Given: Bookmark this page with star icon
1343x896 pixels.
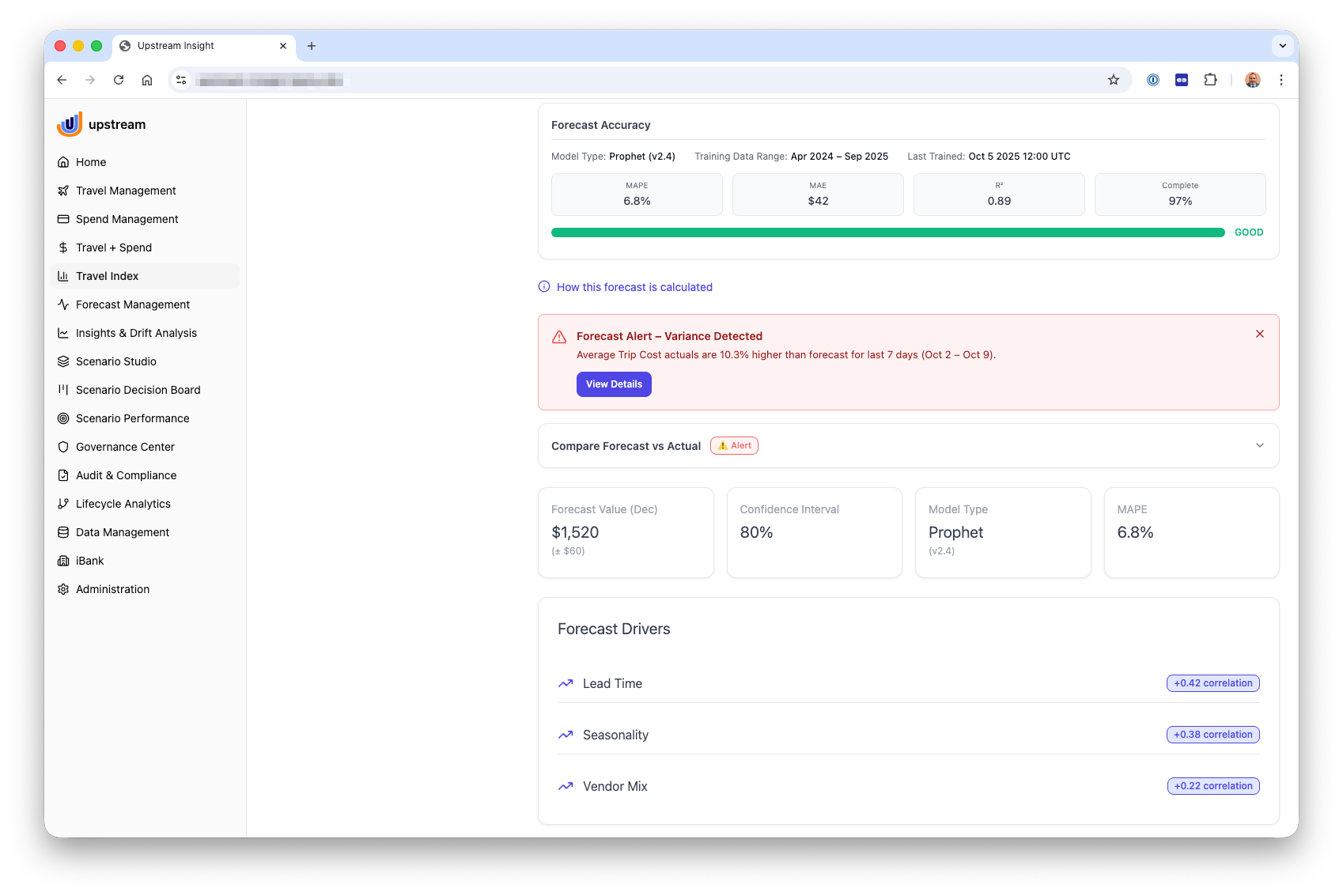Looking at the screenshot, I should click(1114, 80).
